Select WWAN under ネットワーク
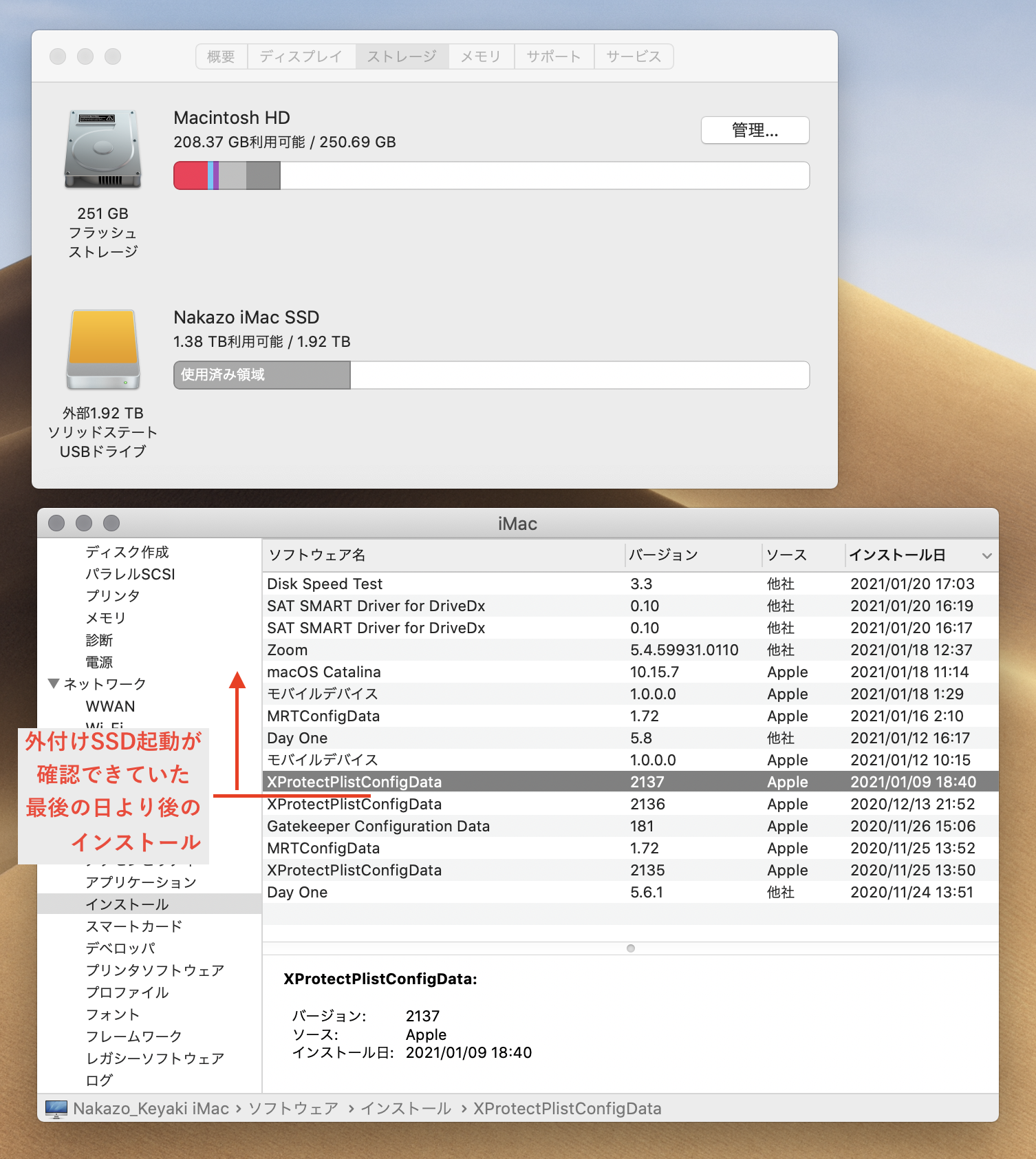 coord(111,706)
